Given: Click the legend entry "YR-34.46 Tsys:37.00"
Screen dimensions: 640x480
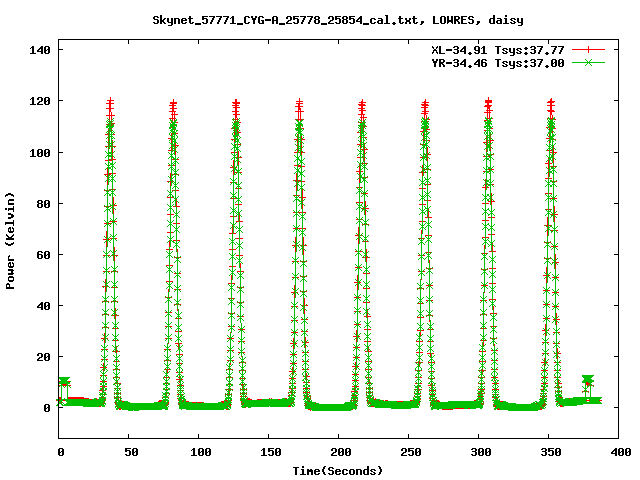Looking at the screenshot, I should click(498, 63).
